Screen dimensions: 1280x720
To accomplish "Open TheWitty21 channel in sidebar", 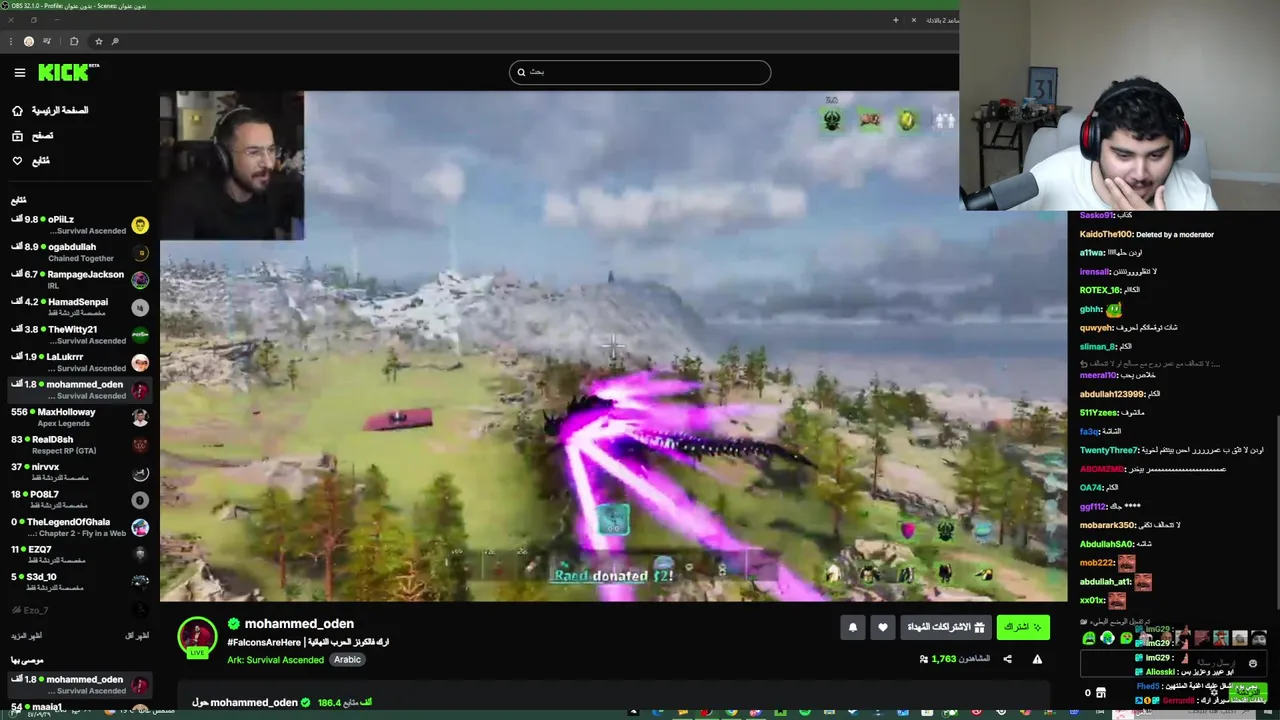I will tap(80, 335).
